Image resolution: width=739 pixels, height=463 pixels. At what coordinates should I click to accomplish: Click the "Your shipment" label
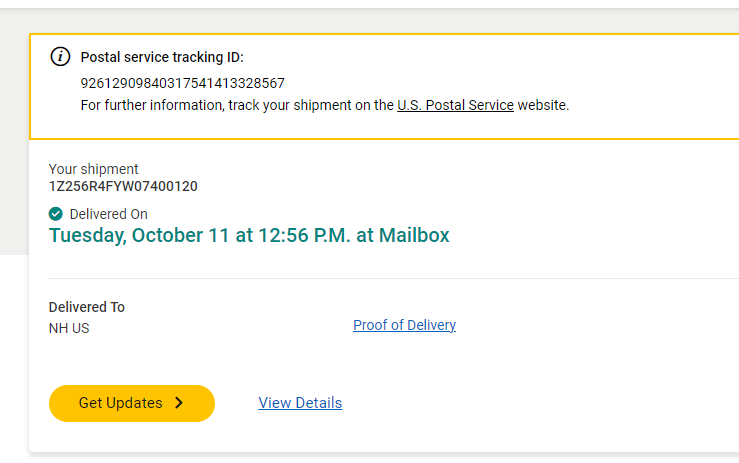point(94,169)
